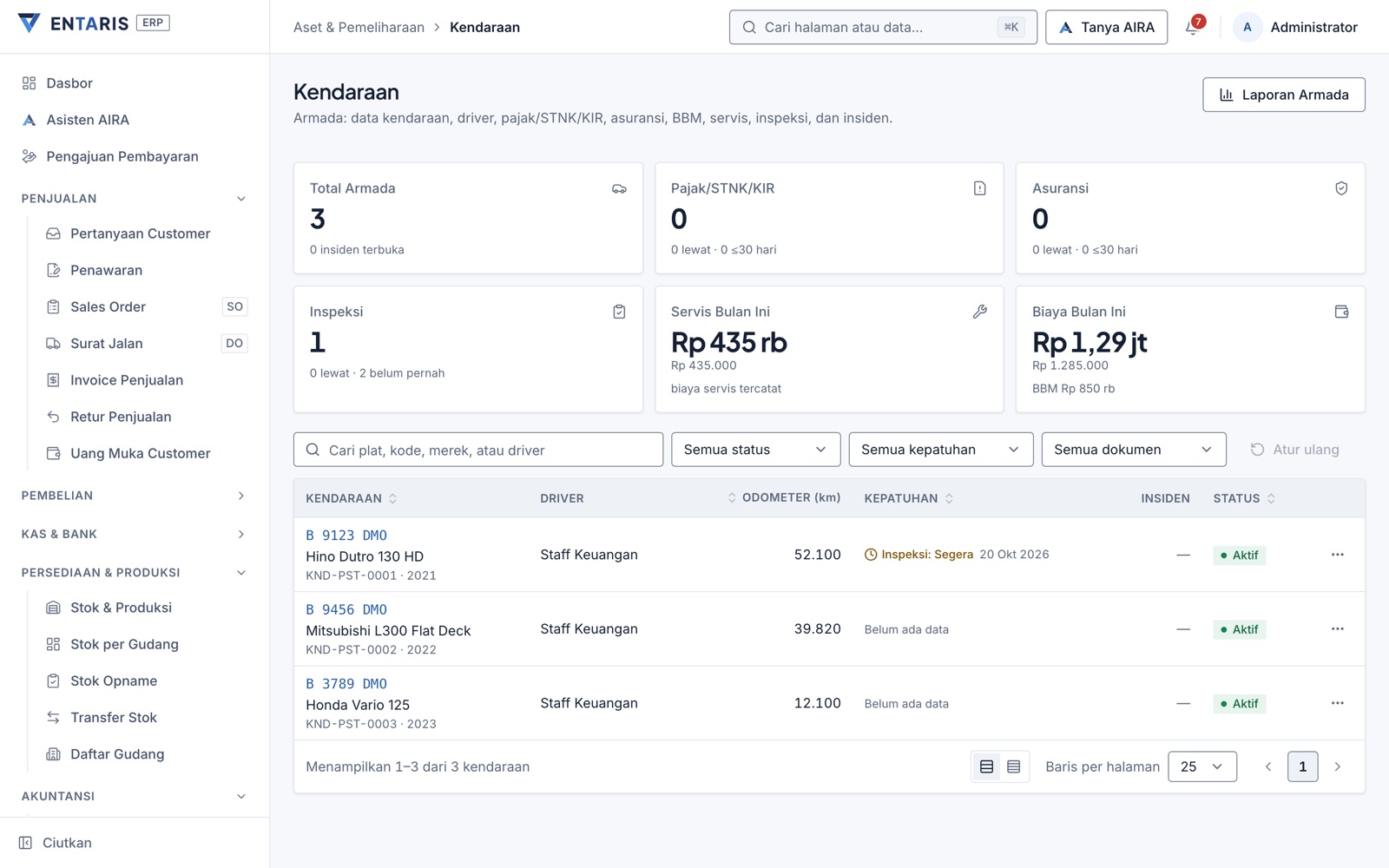1389x868 pixels.
Task: Switch to compact row density view
Action: coord(1013,766)
